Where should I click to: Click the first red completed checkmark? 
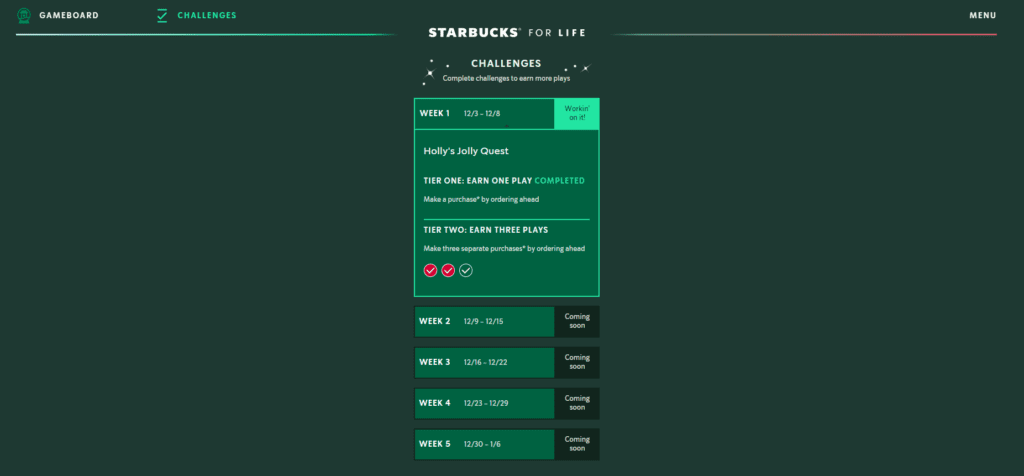430,270
